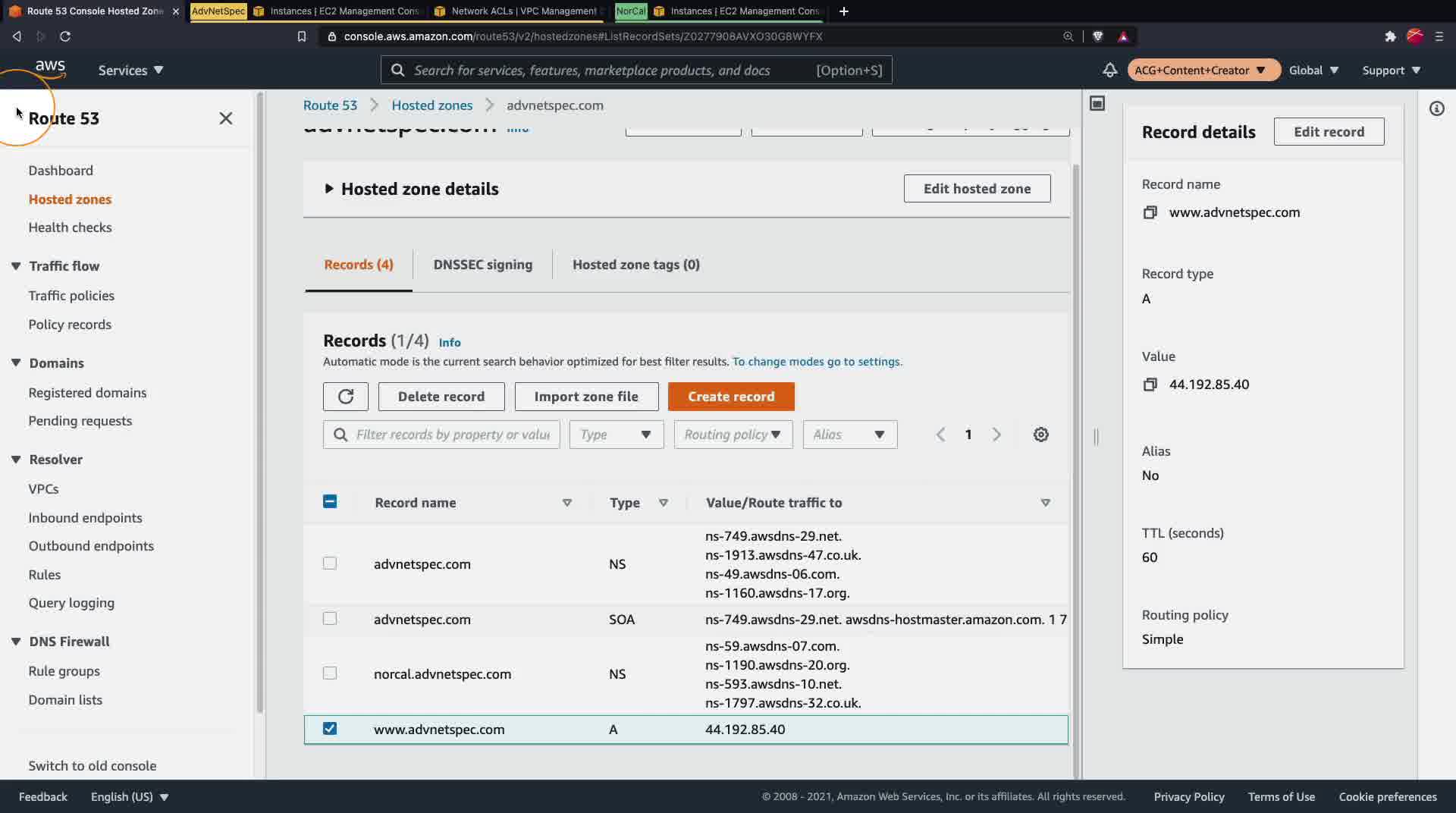Screen dimensions: 1456x813
Task: Open Health checks in the sidebar
Action: (70, 228)
